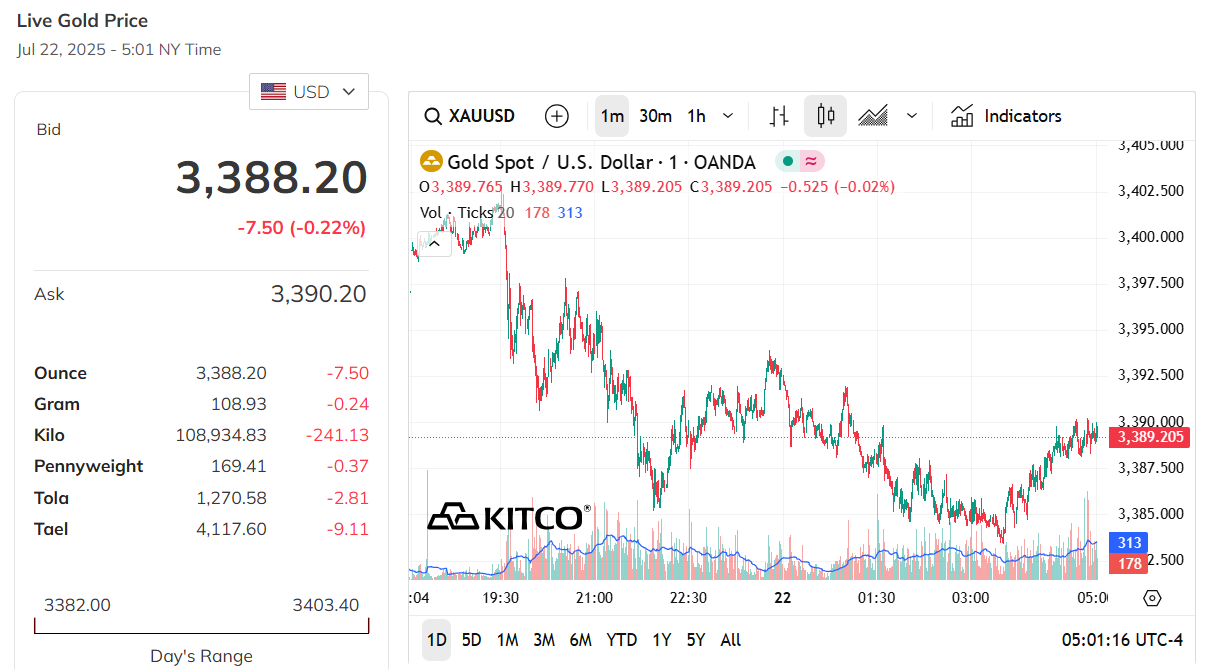
Task: Click the day's low 3382.00
Action: [77, 605]
